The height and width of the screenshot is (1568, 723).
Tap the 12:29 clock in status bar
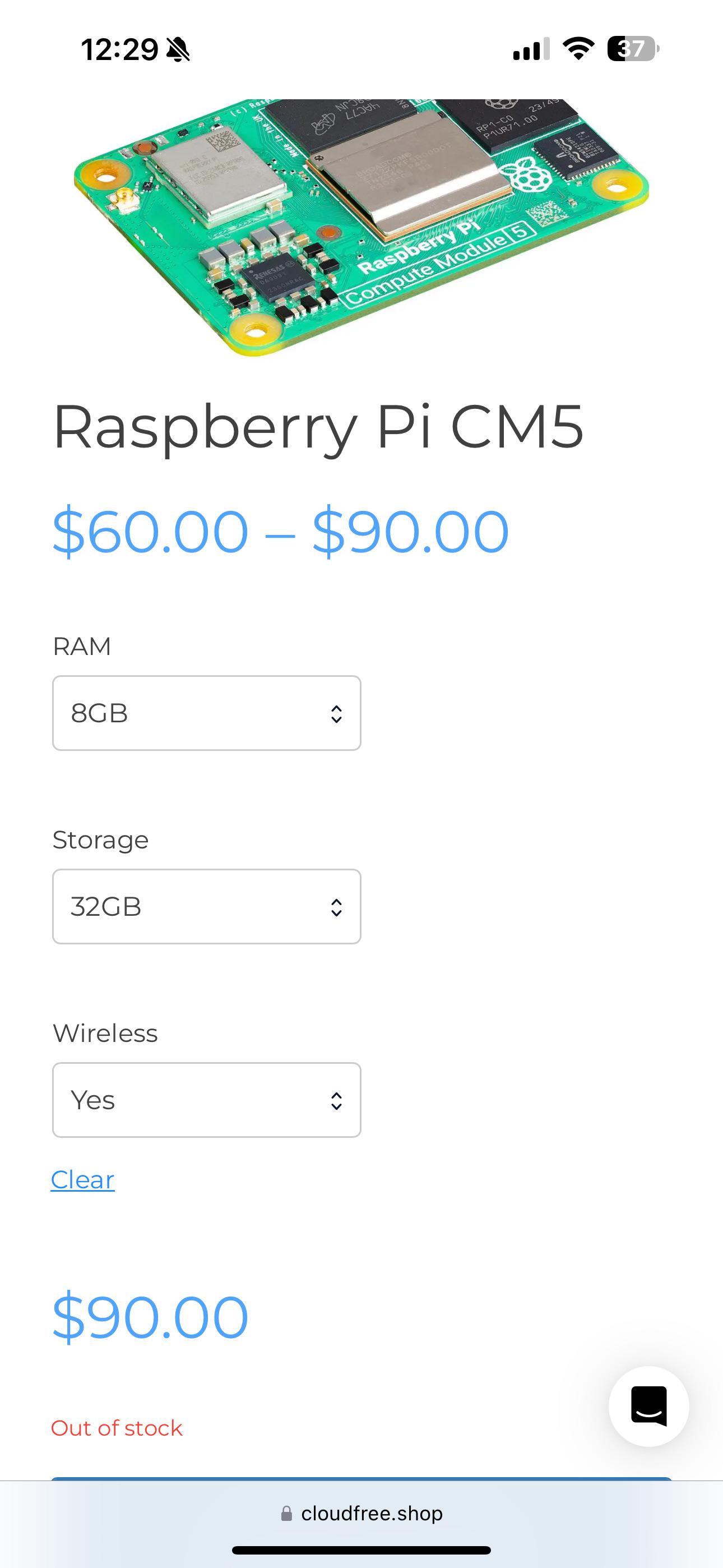120,49
